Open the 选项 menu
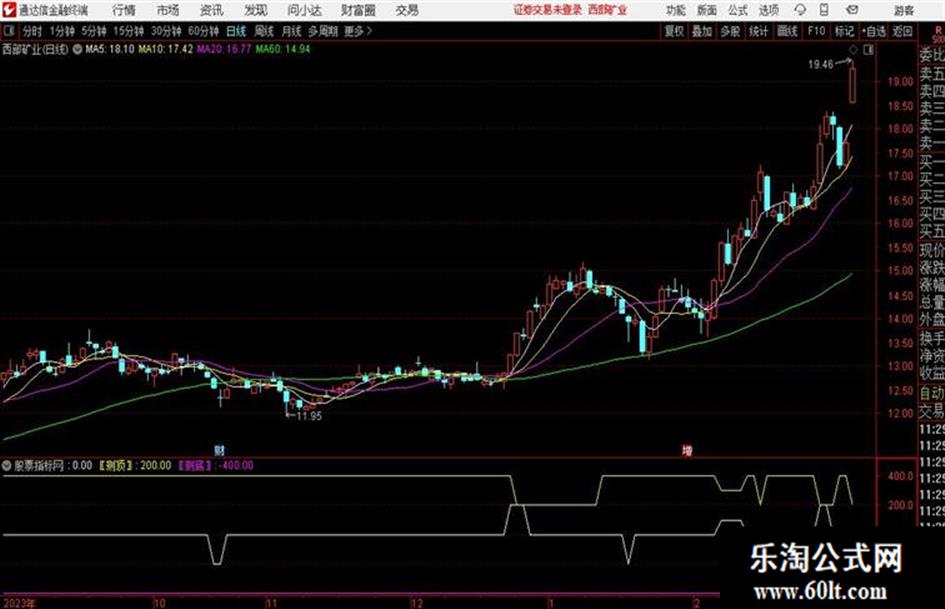 (769, 10)
